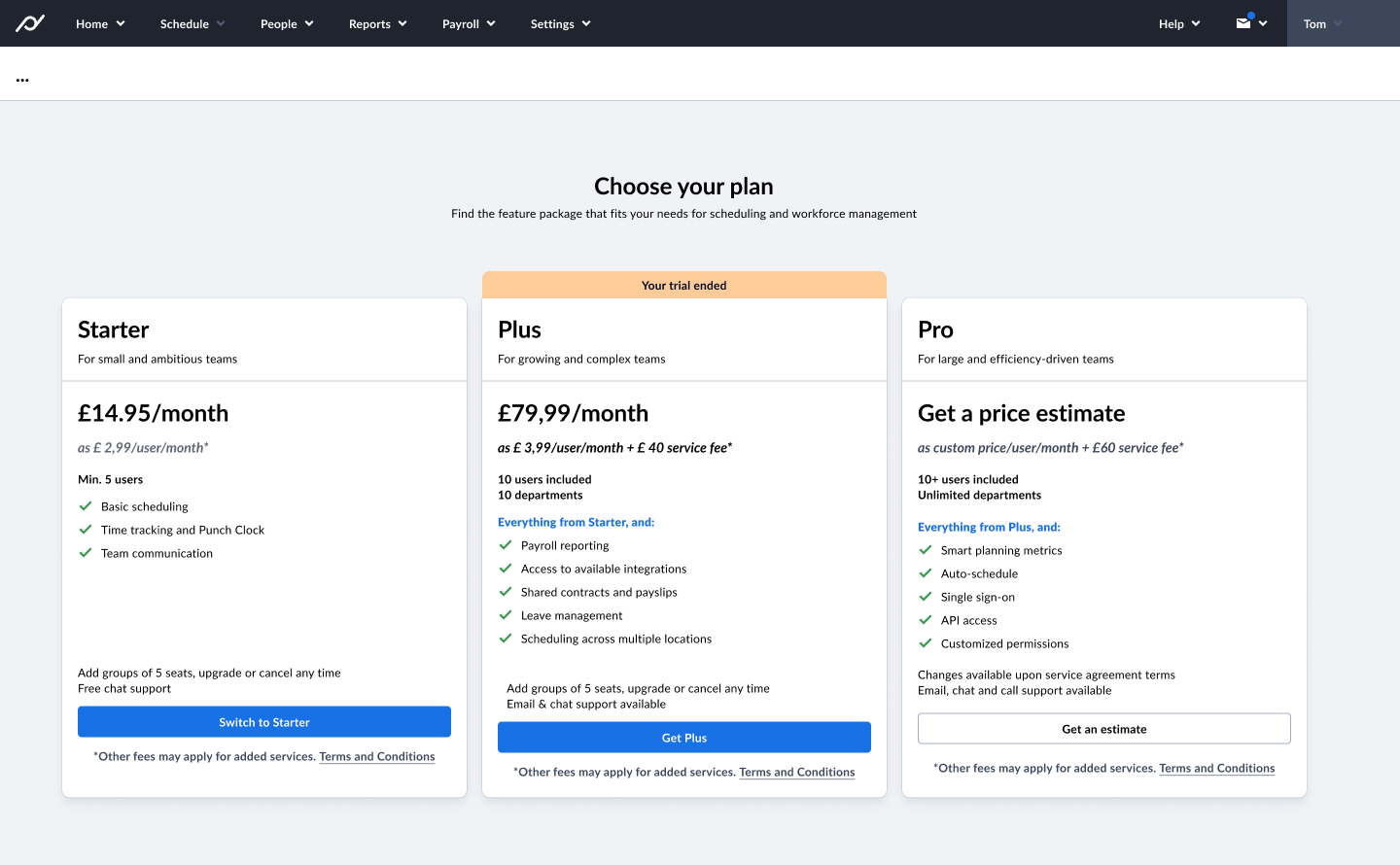Open the Settings menu
1400x865 pixels.
click(x=560, y=23)
